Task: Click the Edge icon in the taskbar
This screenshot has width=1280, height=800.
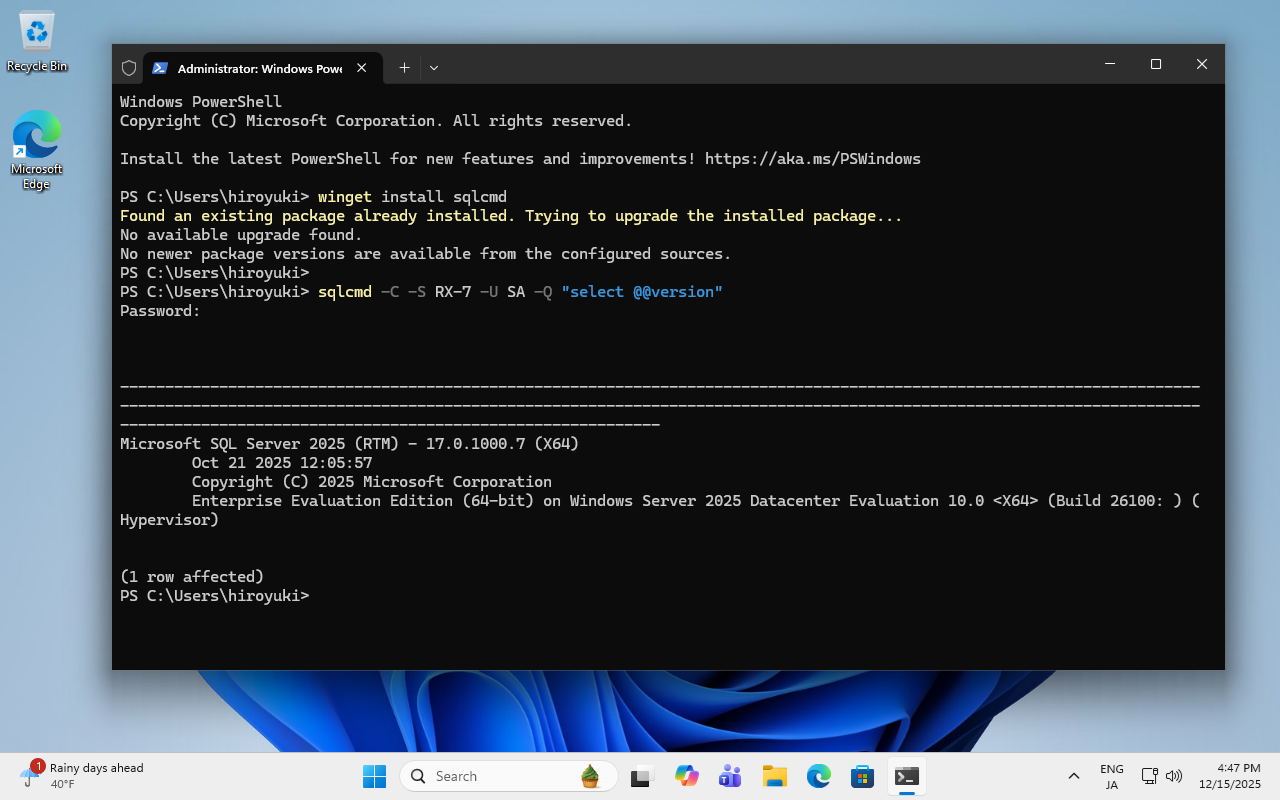Action: 818,776
